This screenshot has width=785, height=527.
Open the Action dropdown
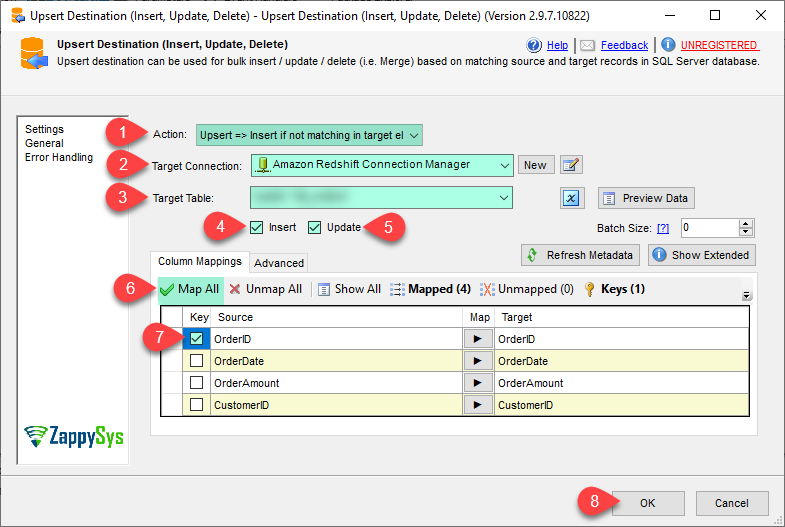309,135
